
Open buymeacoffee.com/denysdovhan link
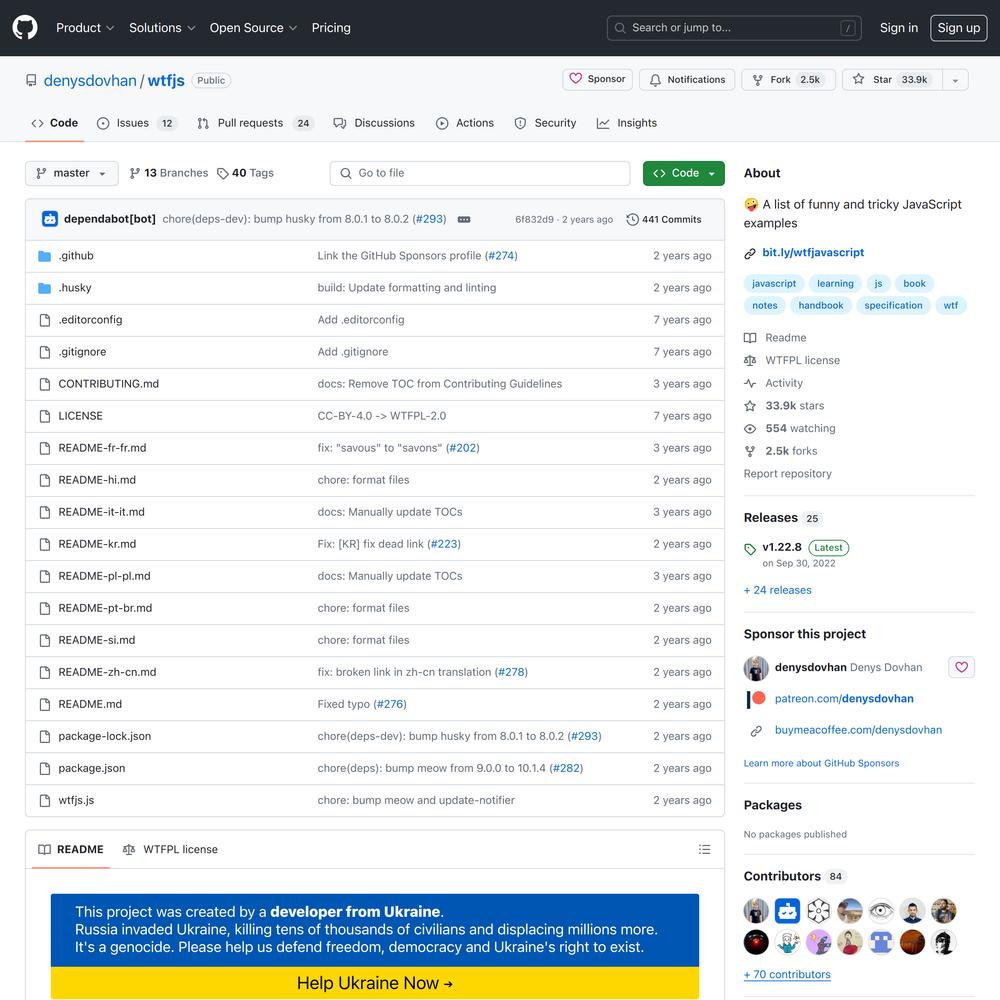click(x=858, y=730)
